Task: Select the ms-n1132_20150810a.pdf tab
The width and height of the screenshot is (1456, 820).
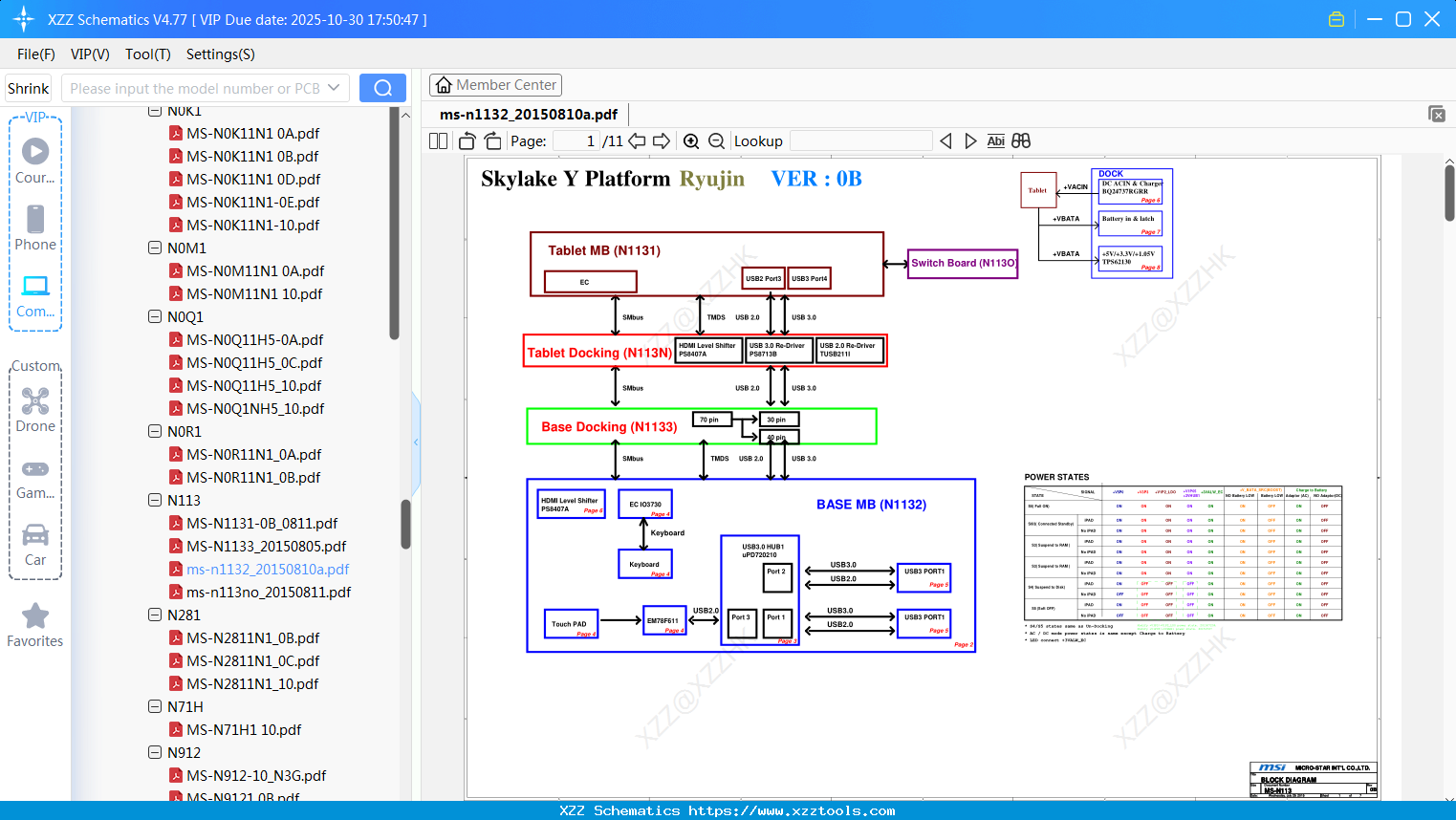Action: tap(529, 114)
